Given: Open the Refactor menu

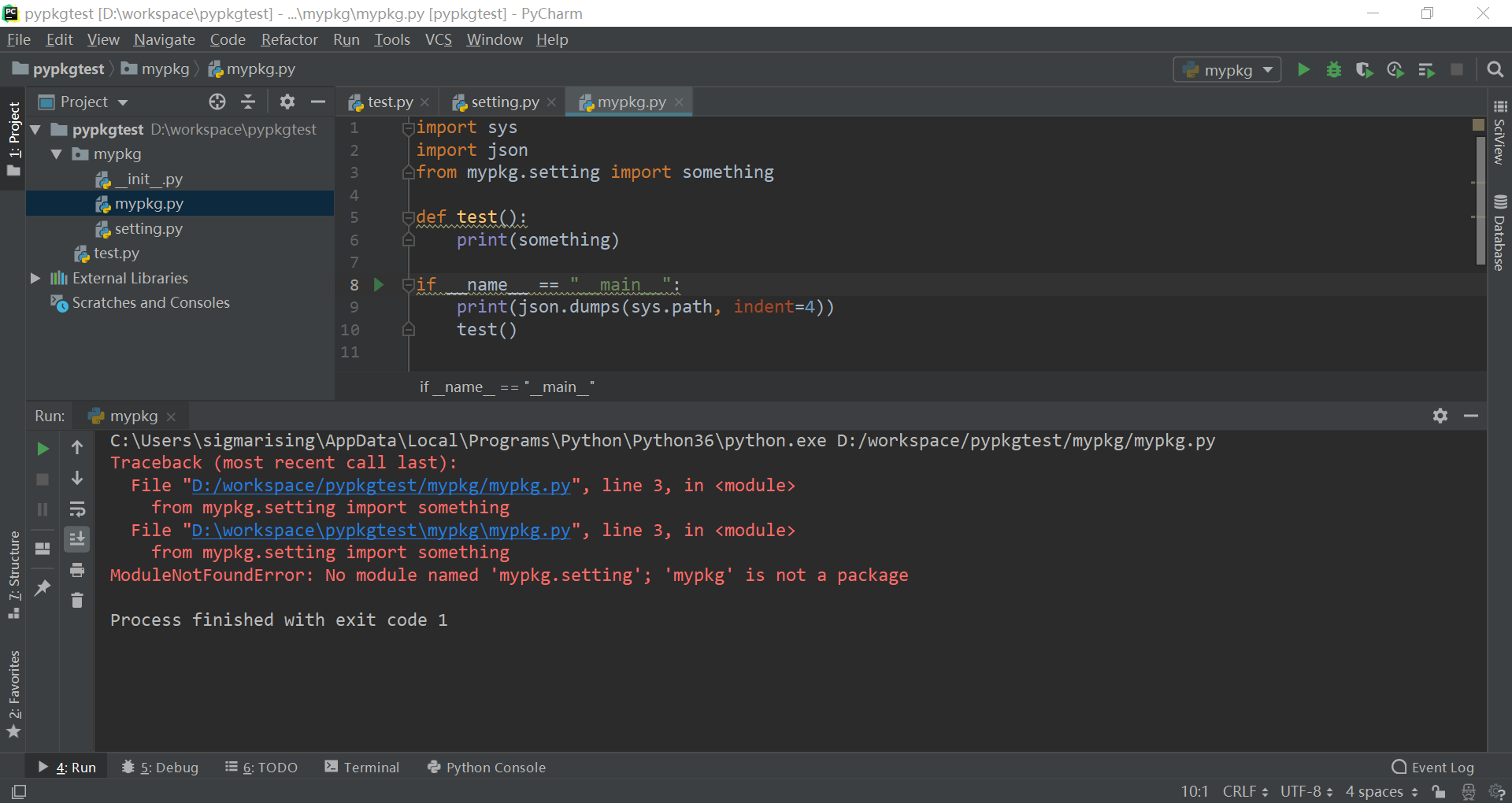Looking at the screenshot, I should click(x=289, y=39).
